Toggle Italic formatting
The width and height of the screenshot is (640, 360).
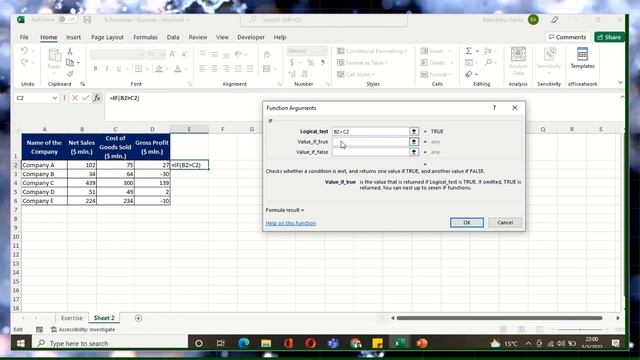coord(107,69)
